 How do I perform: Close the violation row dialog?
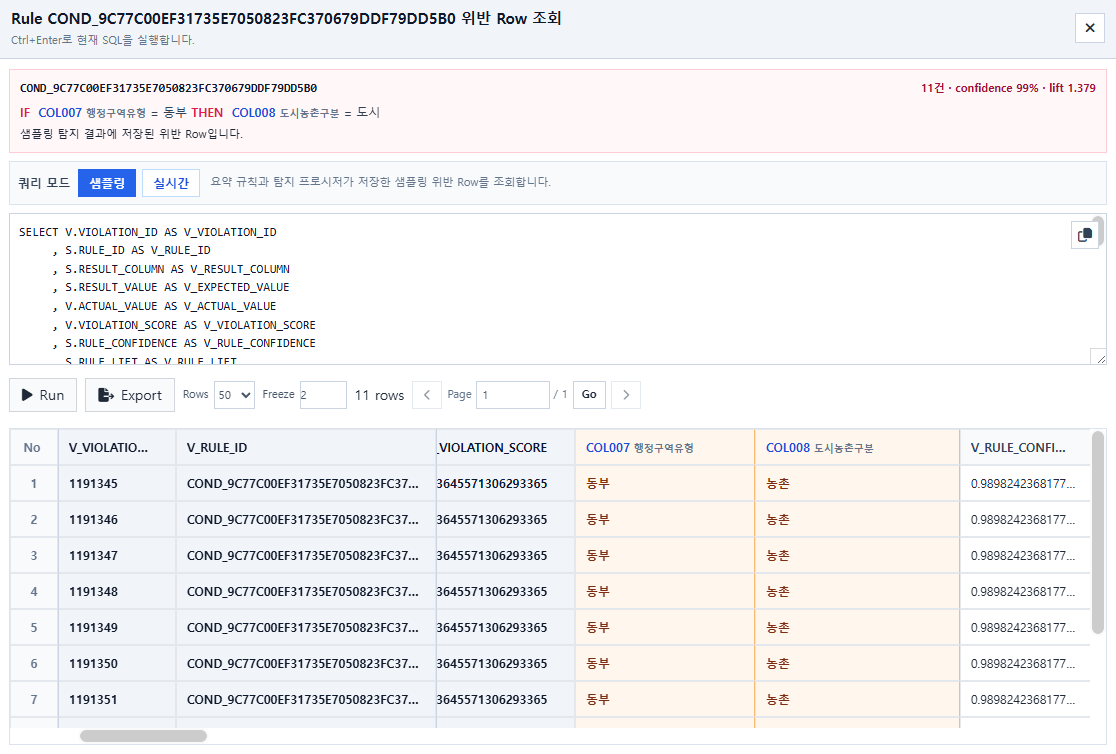coord(1089,28)
